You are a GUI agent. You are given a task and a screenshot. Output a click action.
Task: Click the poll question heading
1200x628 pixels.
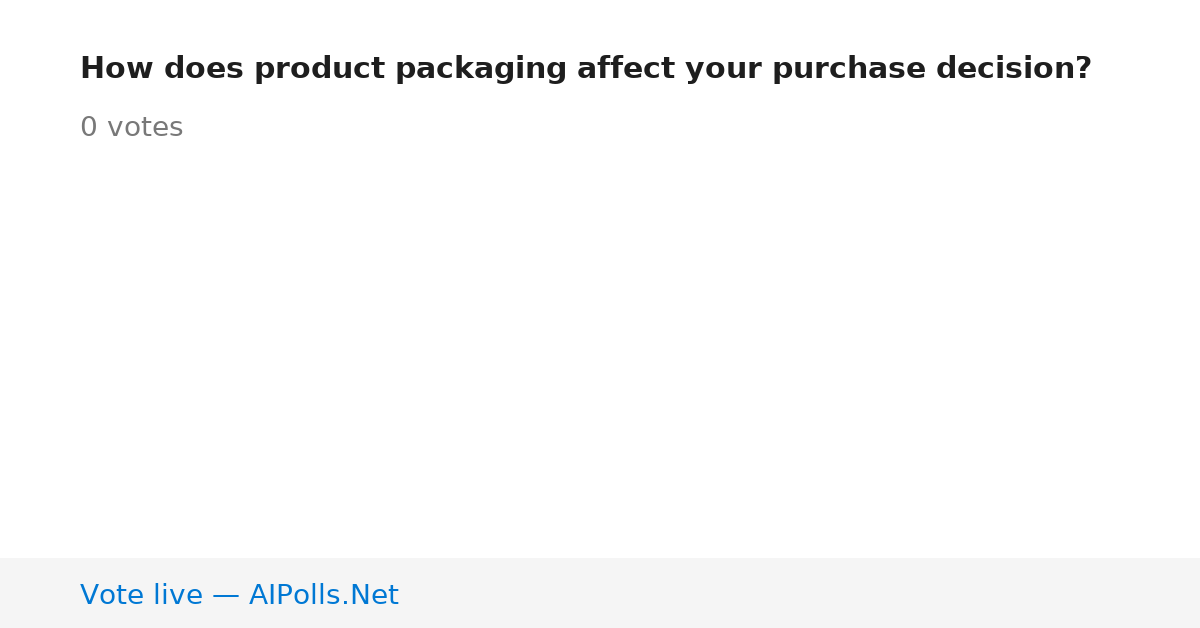(586, 69)
